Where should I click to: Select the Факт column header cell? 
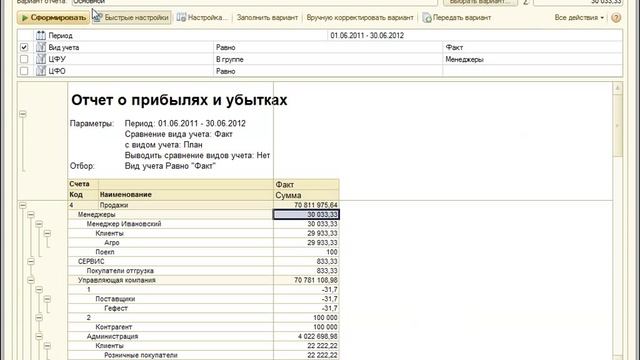pyautogui.click(x=306, y=184)
